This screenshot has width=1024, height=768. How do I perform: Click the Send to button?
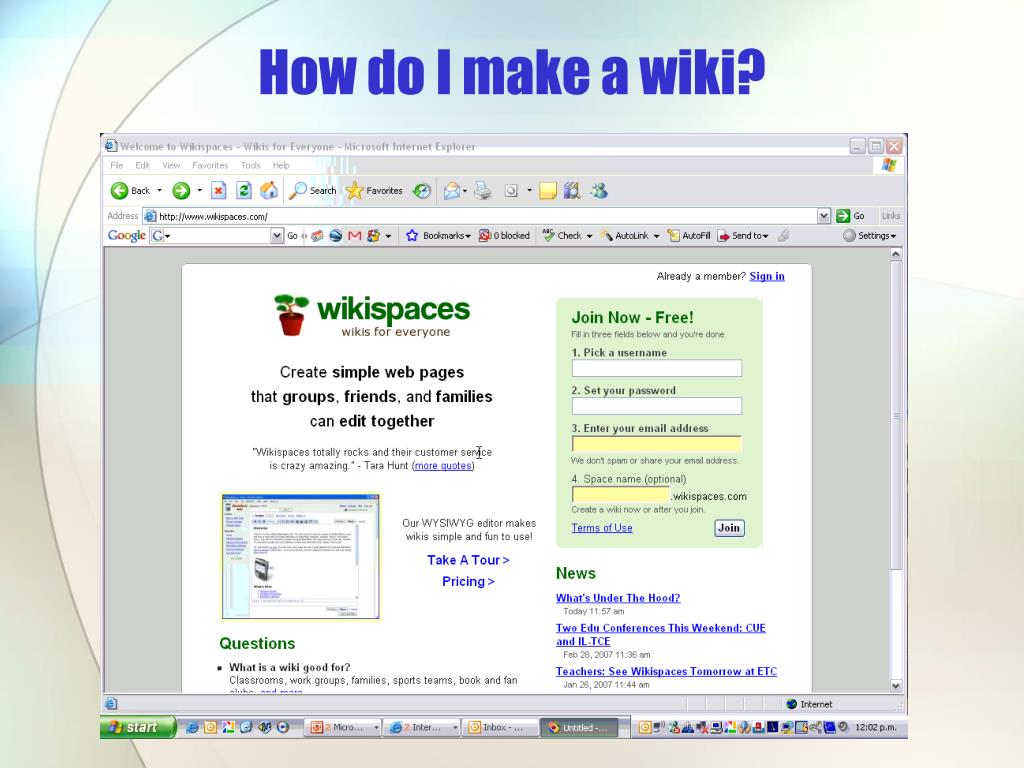[743, 236]
